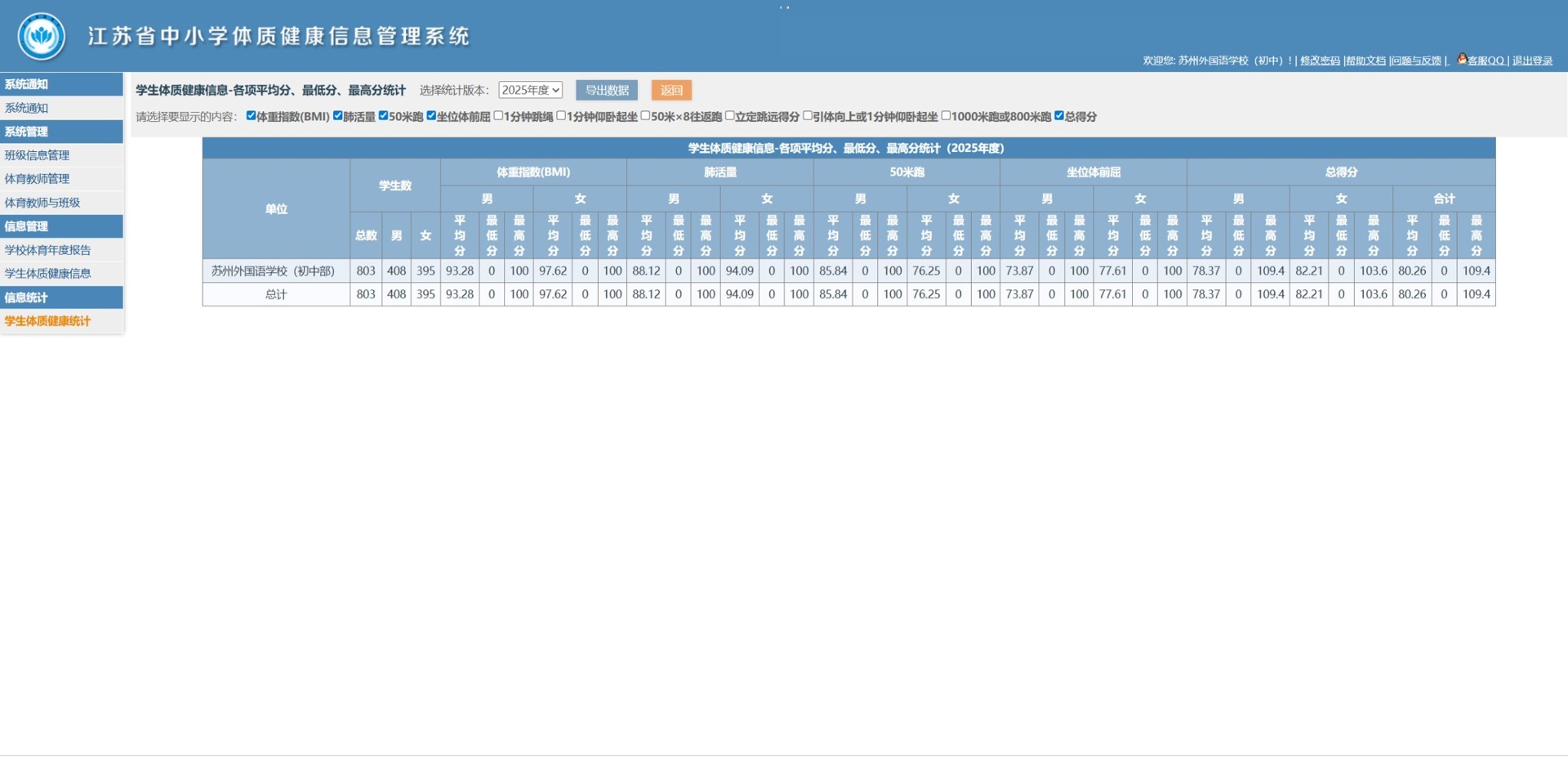
Task: Uncheck the 体重指数(BMI) checkbox
Action: click(x=251, y=116)
